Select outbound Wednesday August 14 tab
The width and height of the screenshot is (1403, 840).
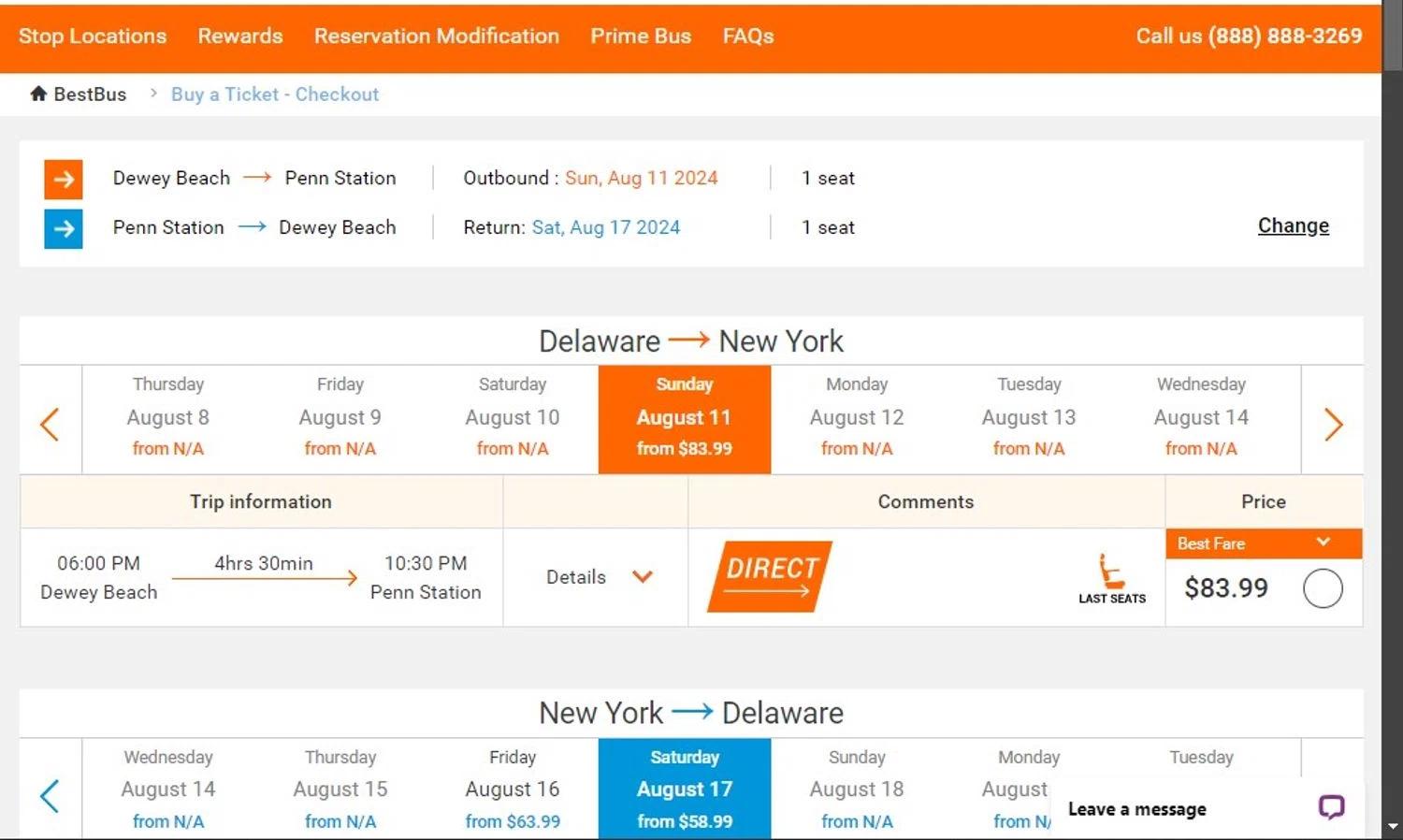(1201, 418)
